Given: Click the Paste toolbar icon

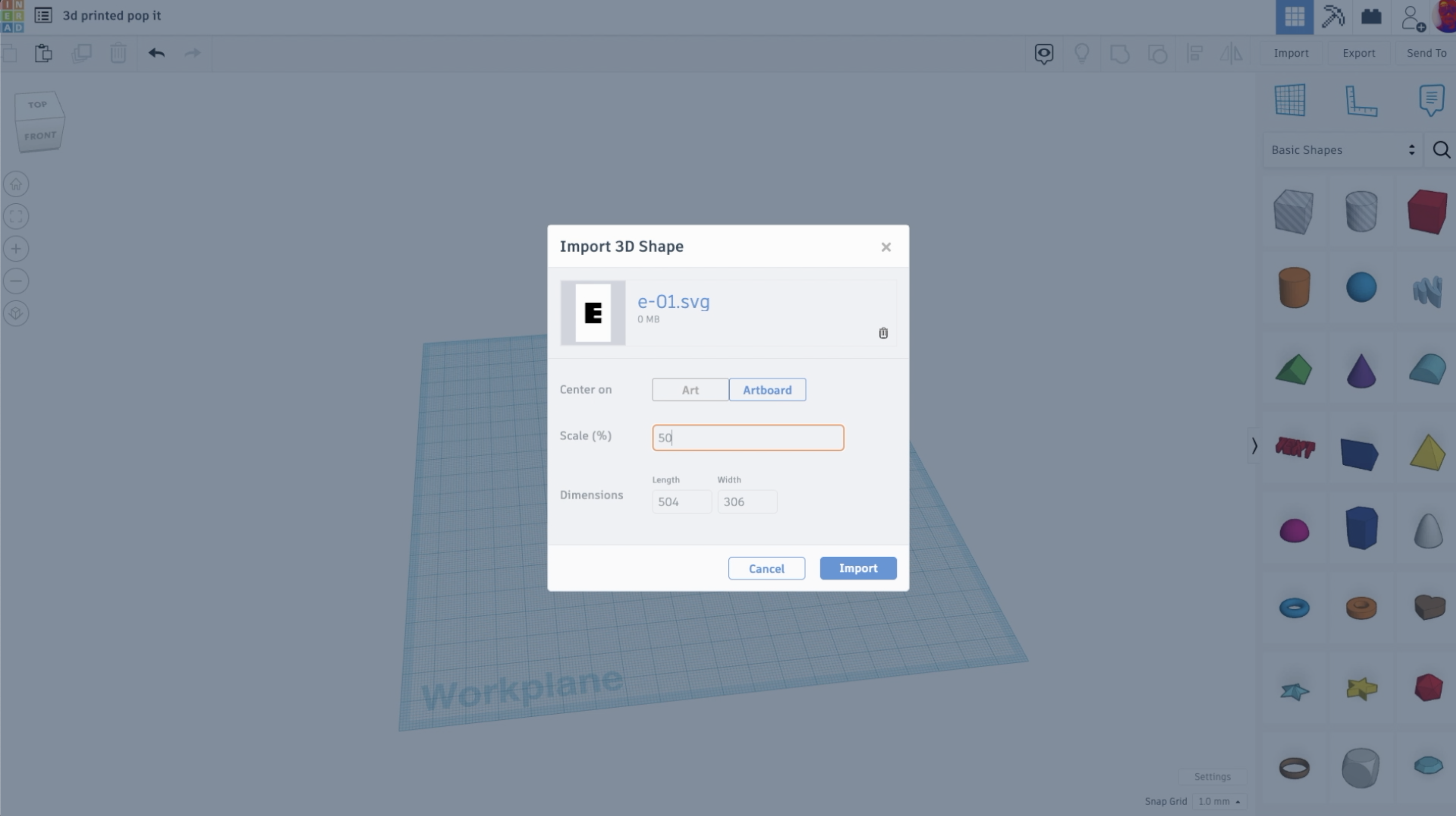Looking at the screenshot, I should point(43,53).
